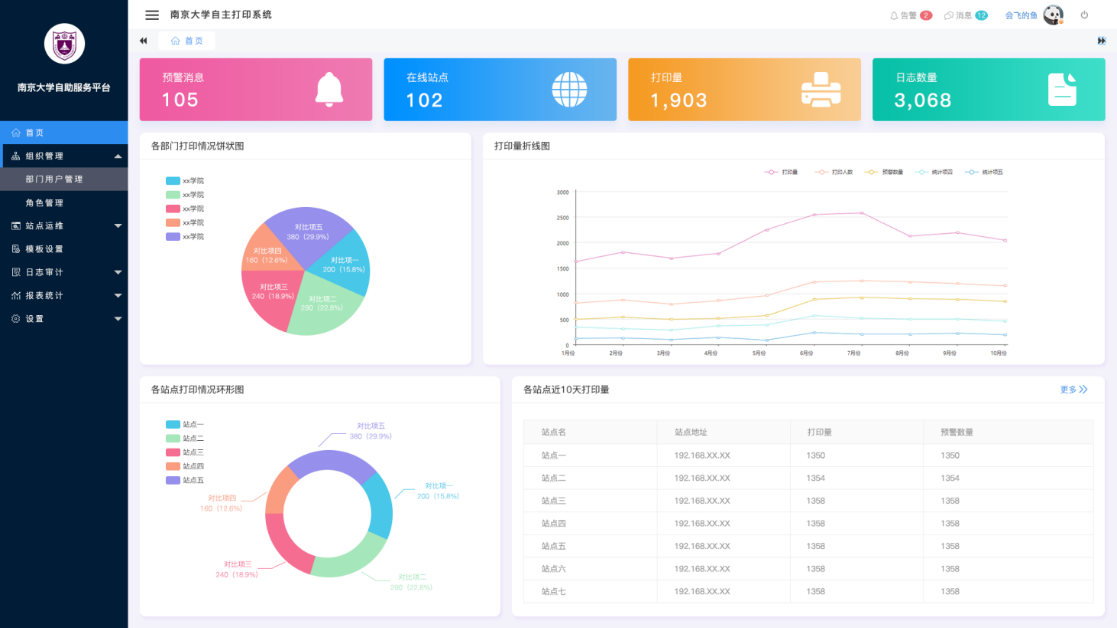Click the 更多 link above table

pyautogui.click(x=1073, y=389)
